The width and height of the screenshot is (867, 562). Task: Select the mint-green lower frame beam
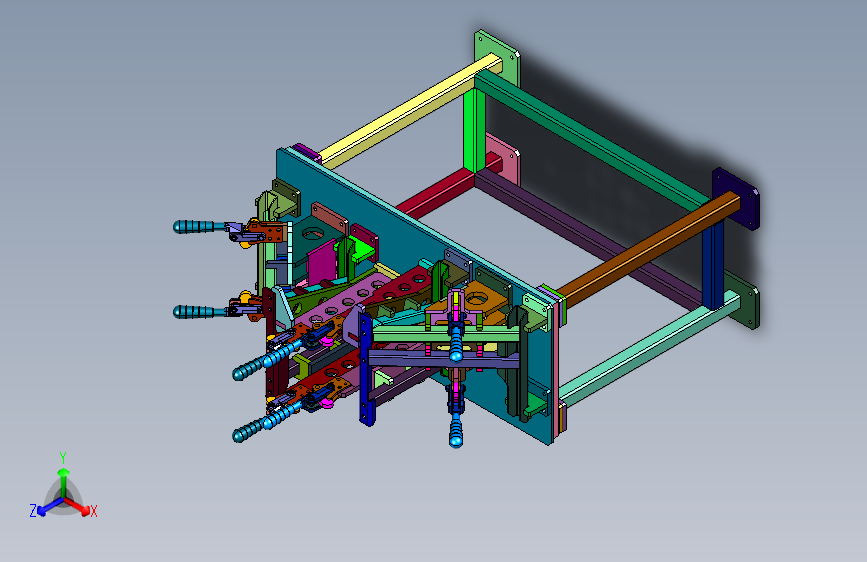coord(647,350)
